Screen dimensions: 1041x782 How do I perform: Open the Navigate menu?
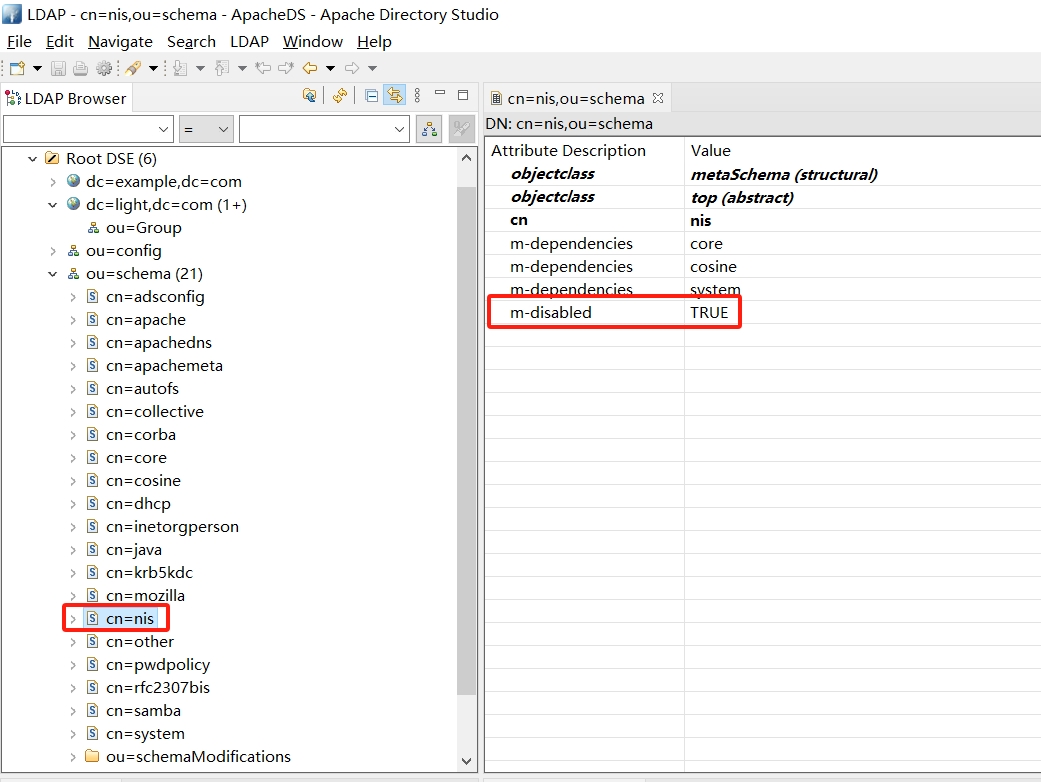120,42
